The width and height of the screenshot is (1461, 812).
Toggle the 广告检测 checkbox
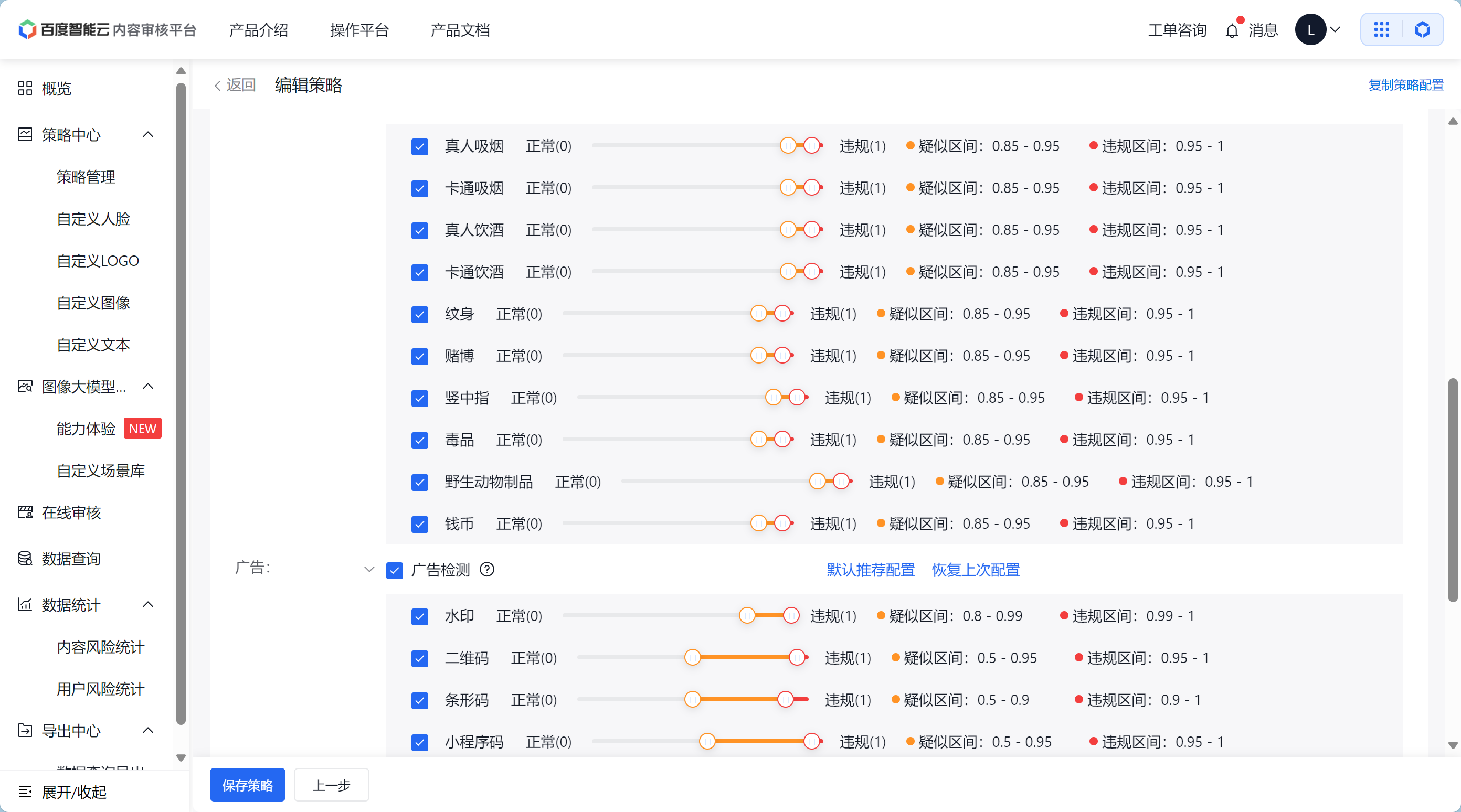(395, 570)
